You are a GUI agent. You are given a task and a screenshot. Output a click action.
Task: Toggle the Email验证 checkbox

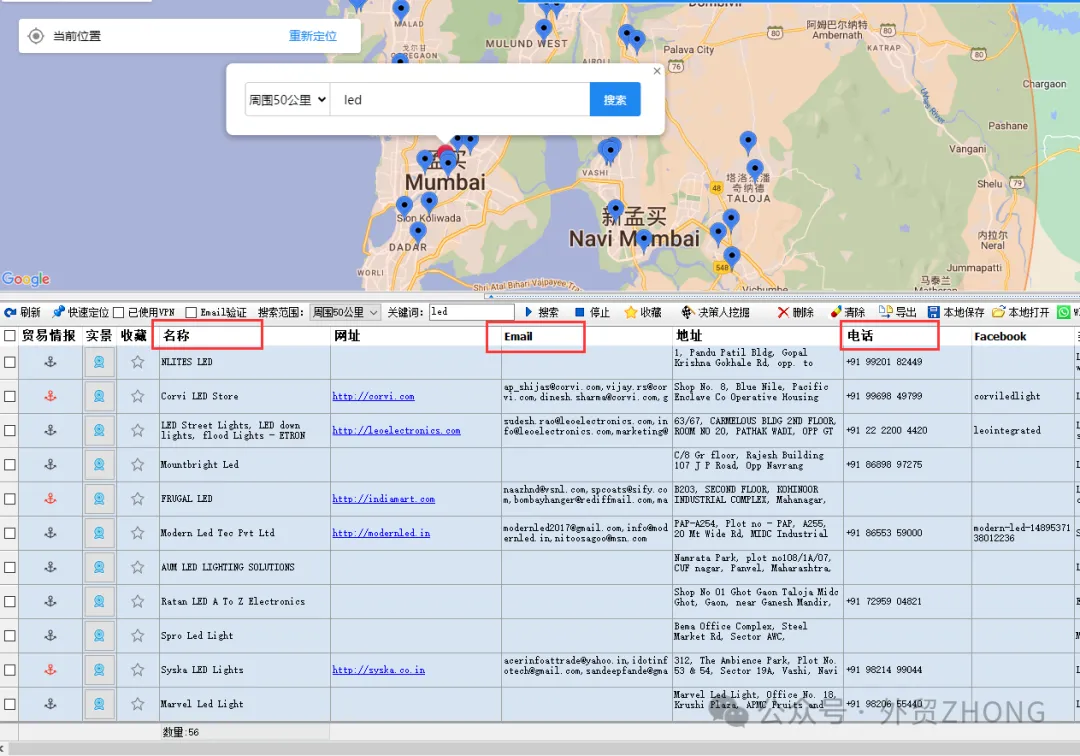[191, 313]
